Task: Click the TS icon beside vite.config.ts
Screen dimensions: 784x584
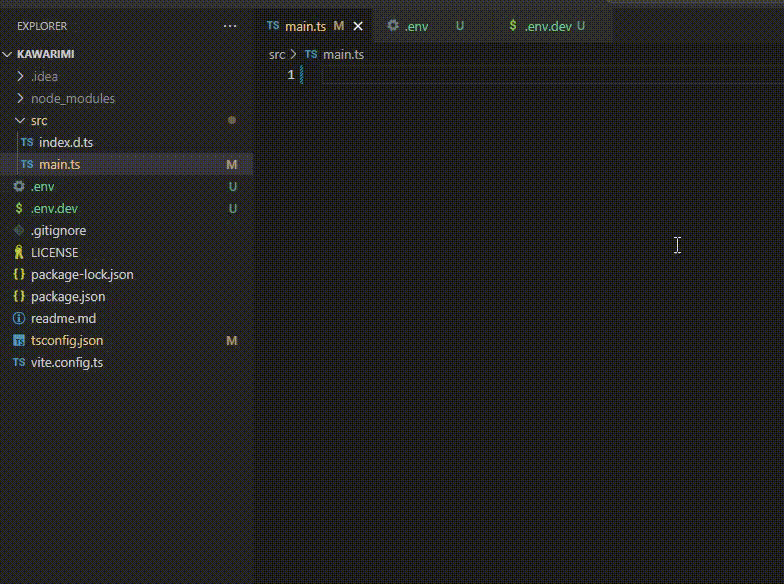Action: click(x=19, y=362)
